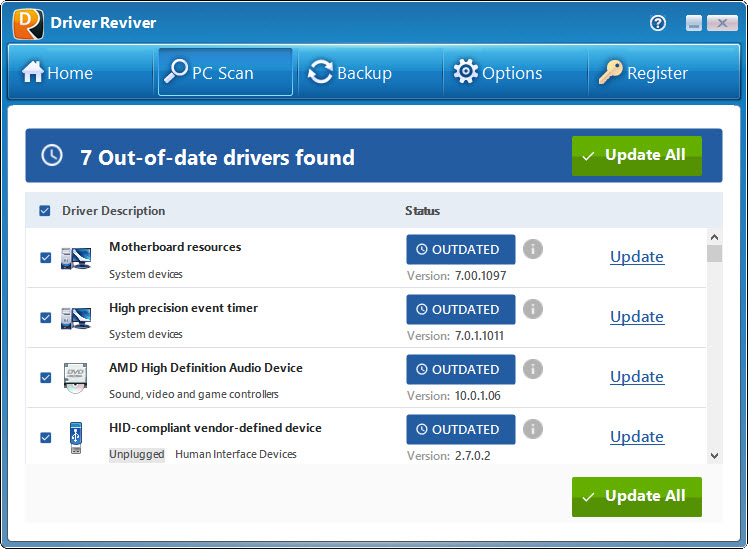Update HID-compliant vendor-defined device driver
The width and height of the screenshot is (748, 549).
click(x=637, y=437)
